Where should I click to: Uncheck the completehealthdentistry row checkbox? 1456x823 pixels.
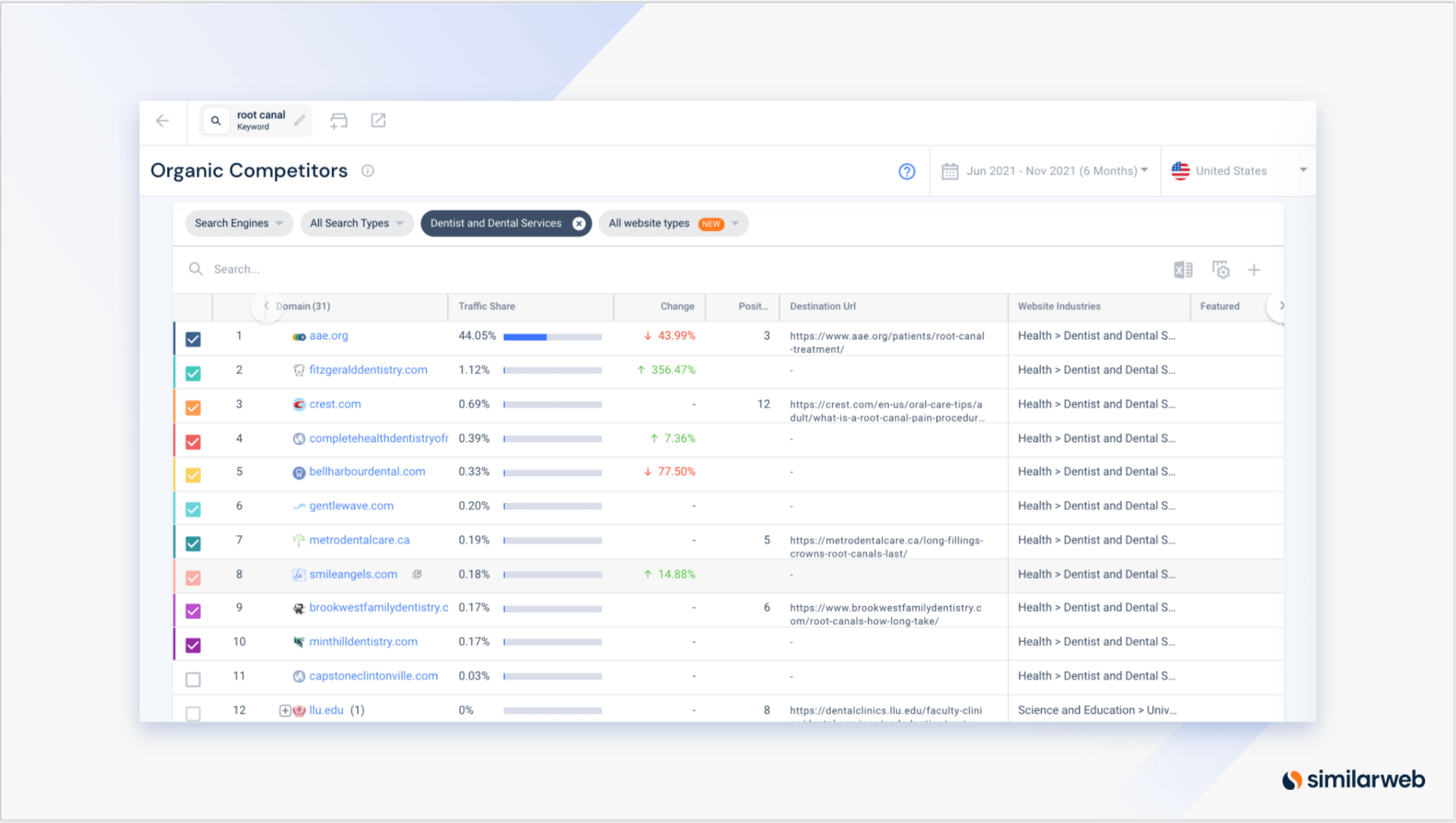tap(193, 441)
